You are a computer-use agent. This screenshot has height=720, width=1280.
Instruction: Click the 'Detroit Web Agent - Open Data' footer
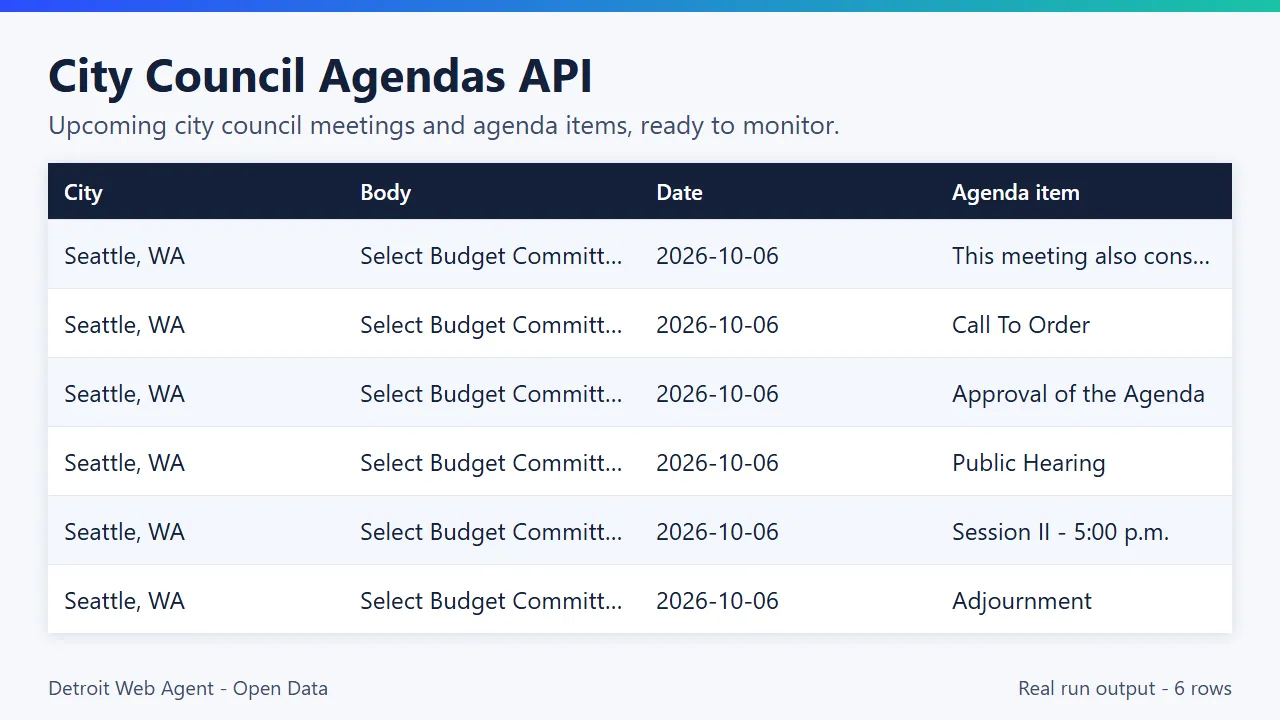pyautogui.click(x=188, y=688)
